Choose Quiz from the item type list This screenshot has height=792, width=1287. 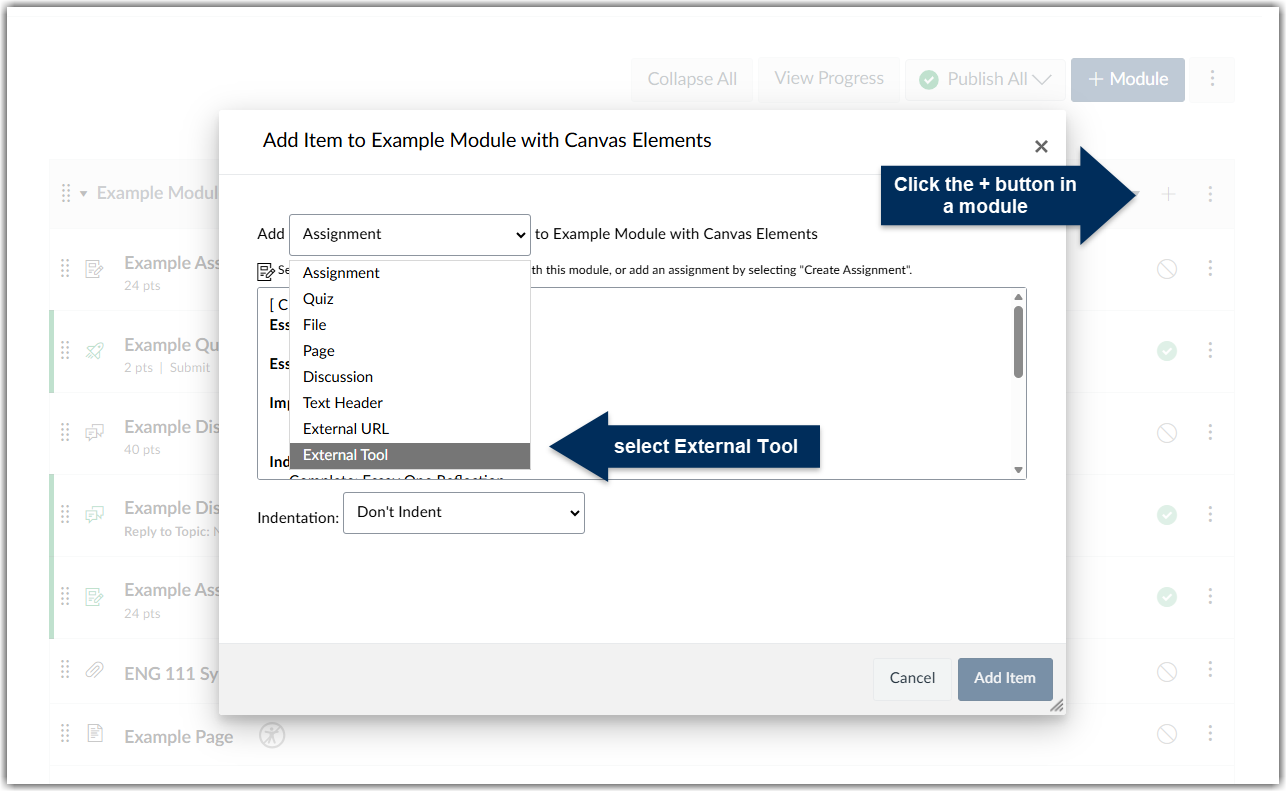coord(410,299)
